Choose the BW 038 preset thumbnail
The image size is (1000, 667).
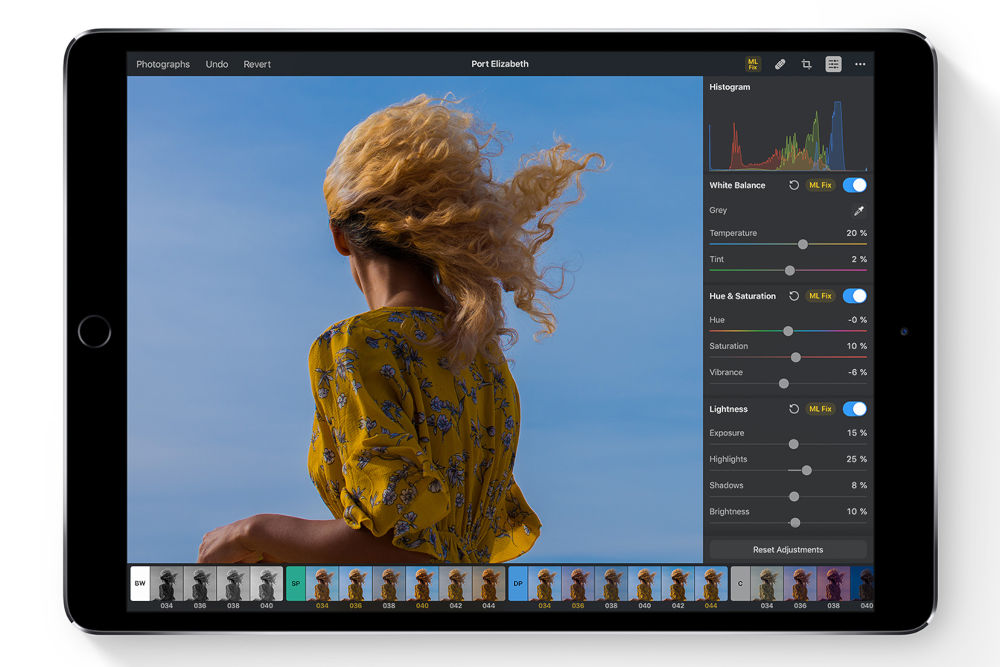[x=233, y=584]
